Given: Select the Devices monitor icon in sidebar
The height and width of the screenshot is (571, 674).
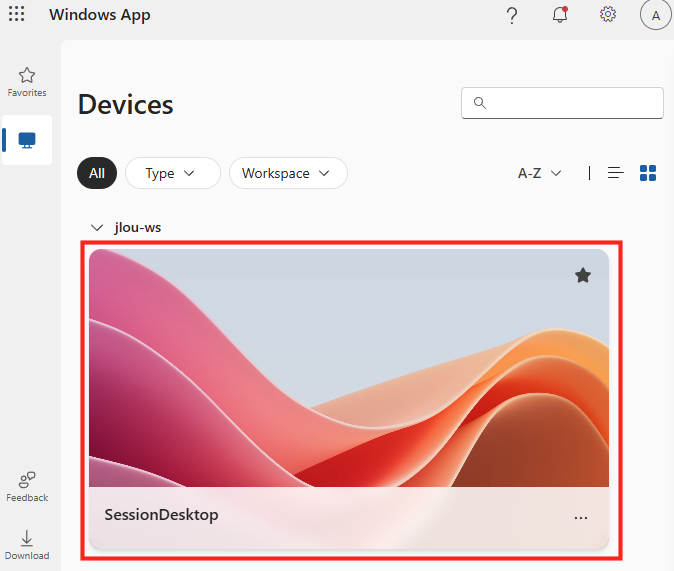Looking at the screenshot, I should click(x=27, y=140).
